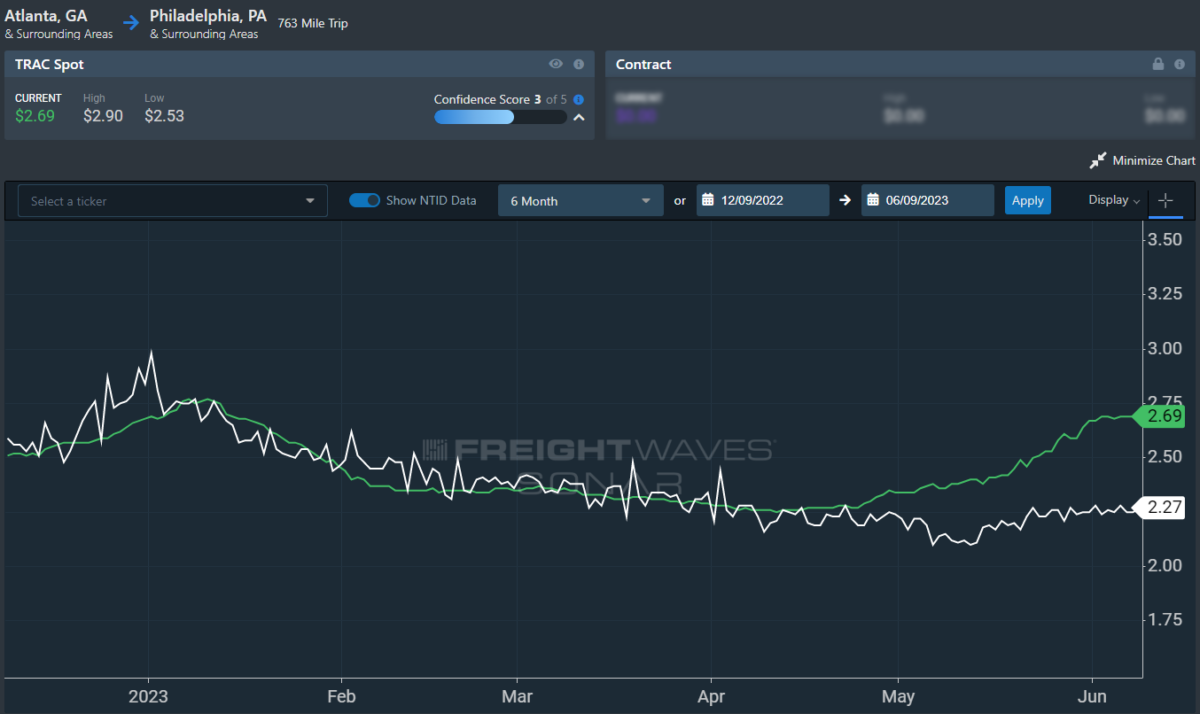1200x714 pixels.
Task: Collapse the Confidence Score chevron
Action: [x=578, y=117]
